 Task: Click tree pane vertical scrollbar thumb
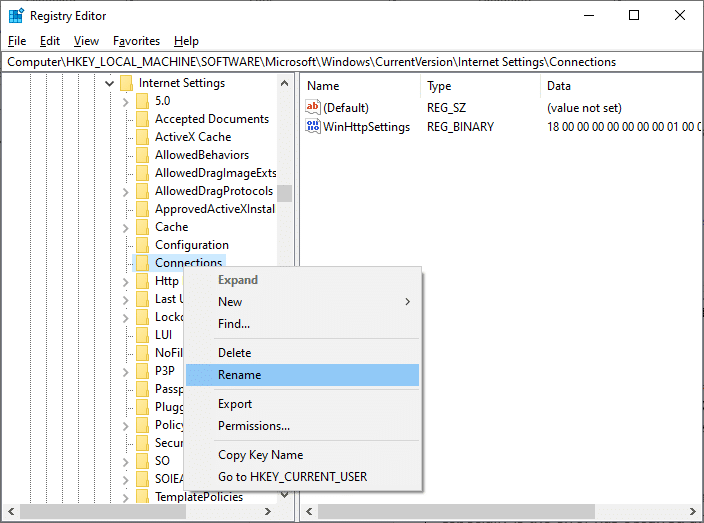tap(284, 193)
